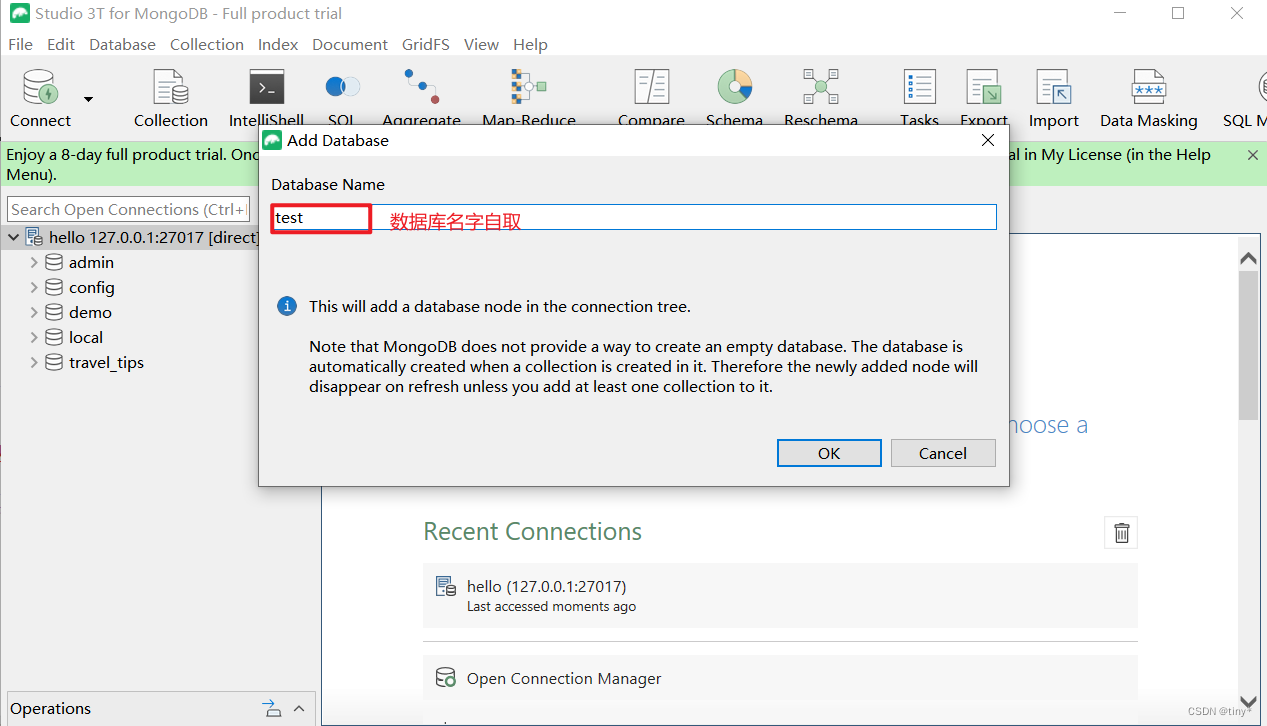1267x726 pixels.
Task: Confirm with the OK button
Action: [x=829, y=453]
